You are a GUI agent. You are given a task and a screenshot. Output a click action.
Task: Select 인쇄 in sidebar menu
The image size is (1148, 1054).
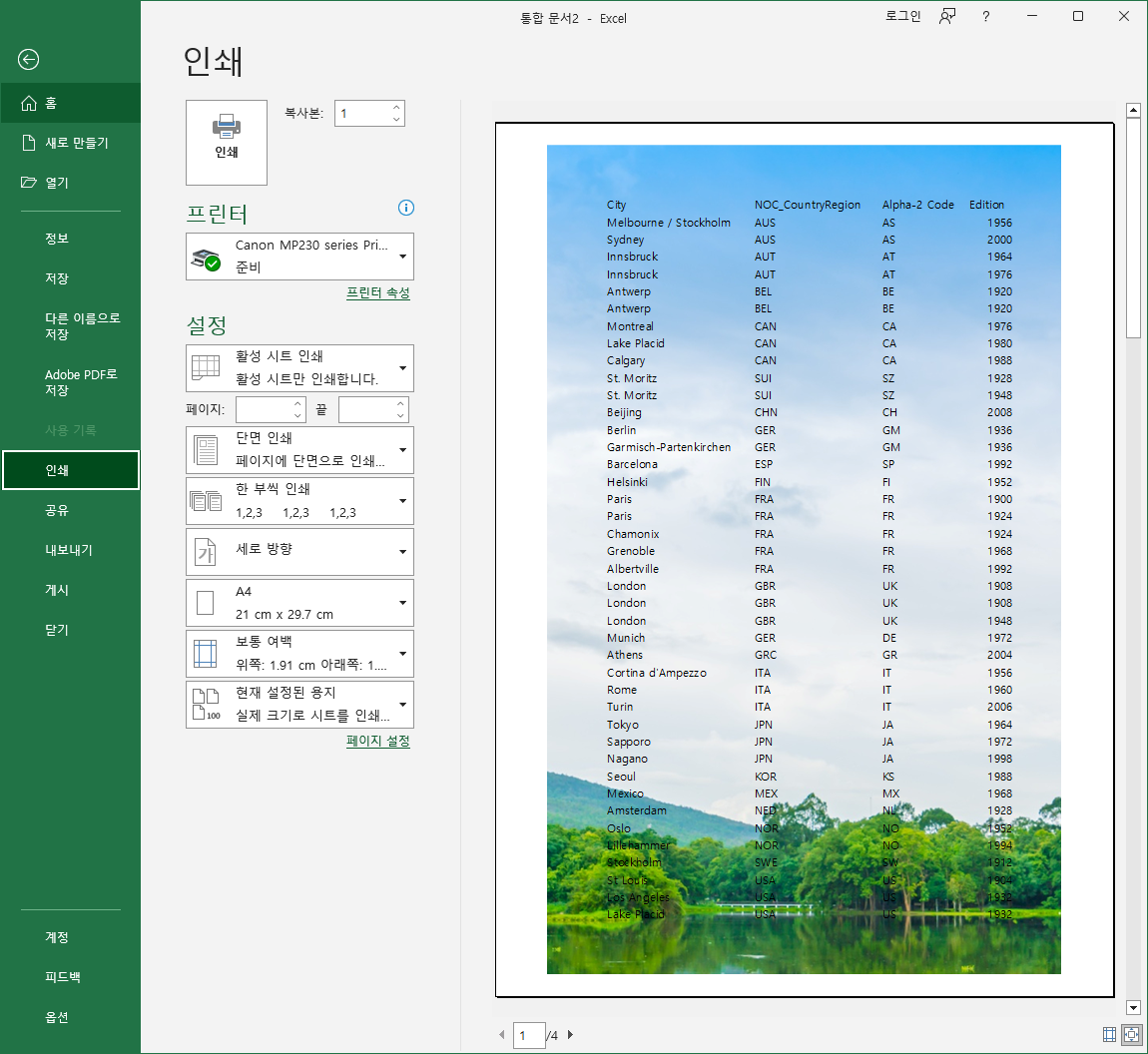click(x=70, y=470)
